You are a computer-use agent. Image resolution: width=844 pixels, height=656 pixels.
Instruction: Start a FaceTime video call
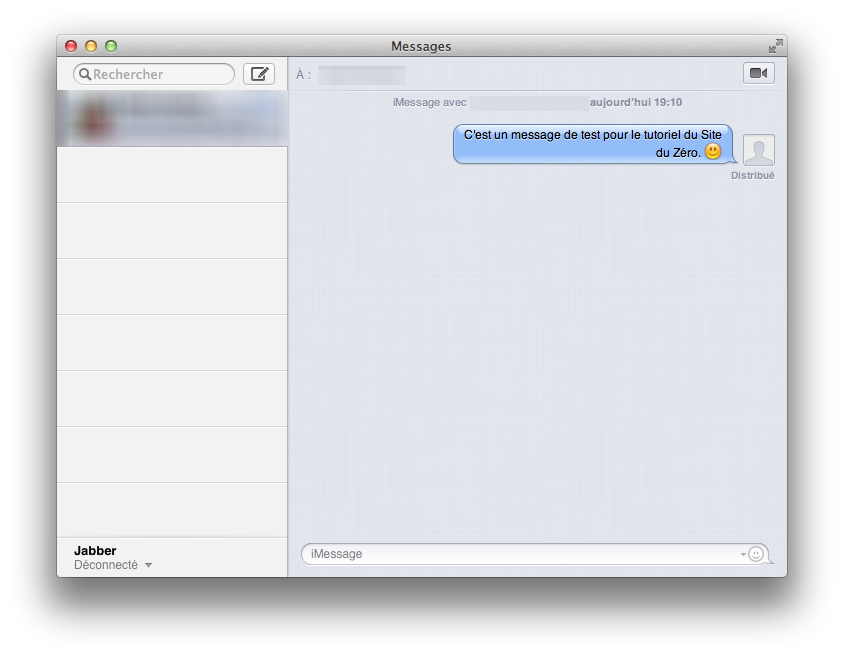[x=758, y=72]
